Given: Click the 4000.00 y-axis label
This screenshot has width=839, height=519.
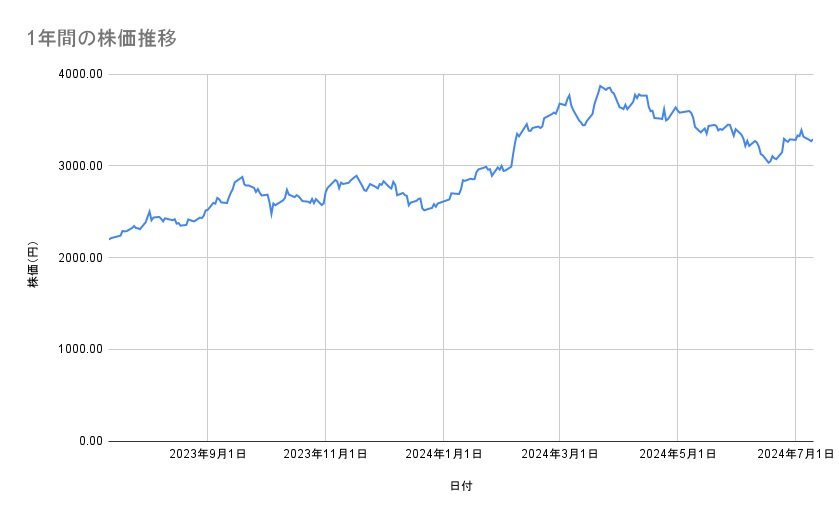Looking at the screenshot, I should 80,74.
